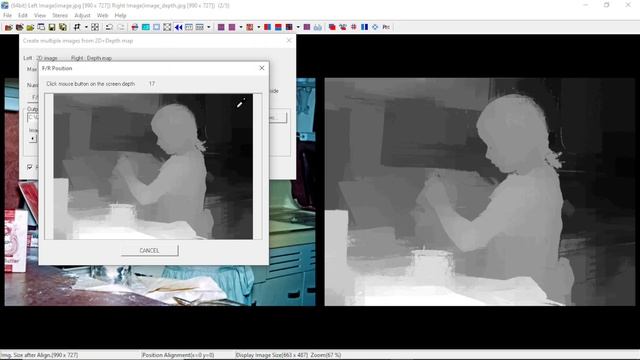
Task: Click the Swap Left/Right arrows icon
Action: pyautogui.click(x=77, y=27)
